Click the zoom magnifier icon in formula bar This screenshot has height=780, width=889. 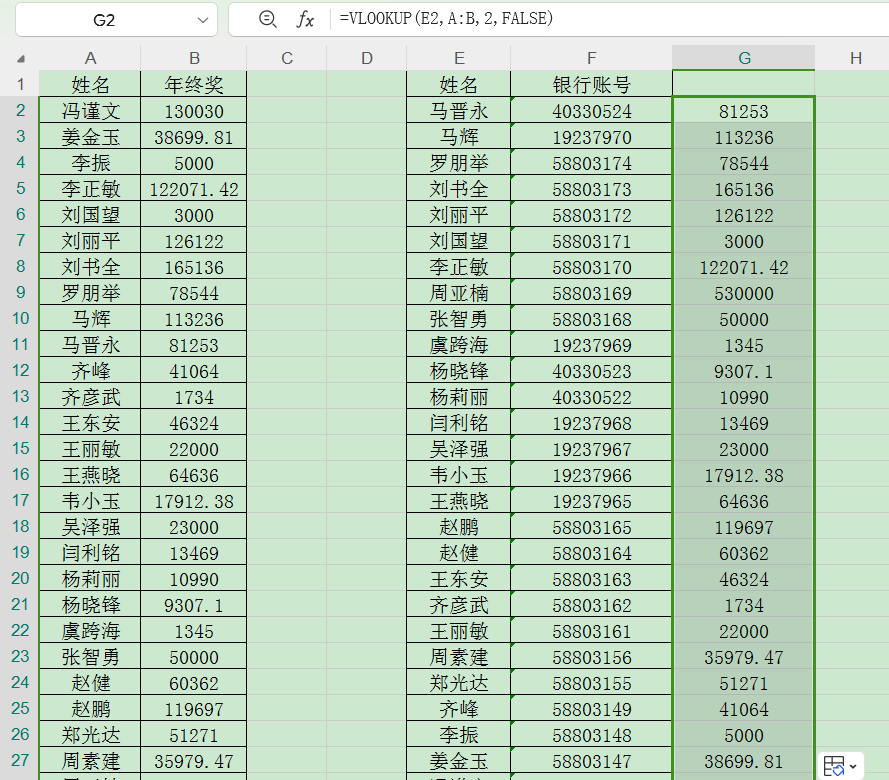[267, 19]
